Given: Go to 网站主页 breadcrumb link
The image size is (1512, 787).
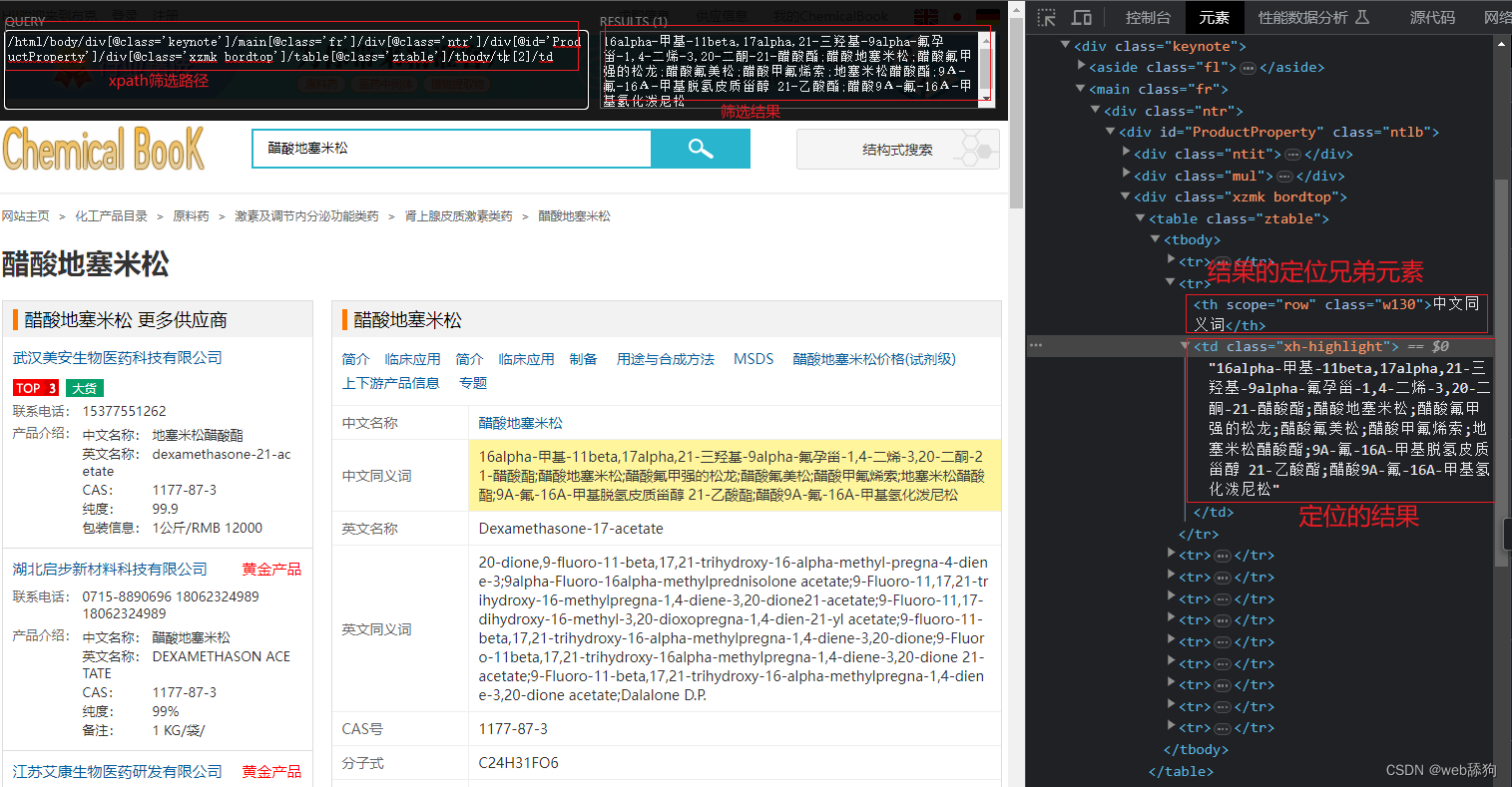Looking at the screenshot, I should click(26, 216).
